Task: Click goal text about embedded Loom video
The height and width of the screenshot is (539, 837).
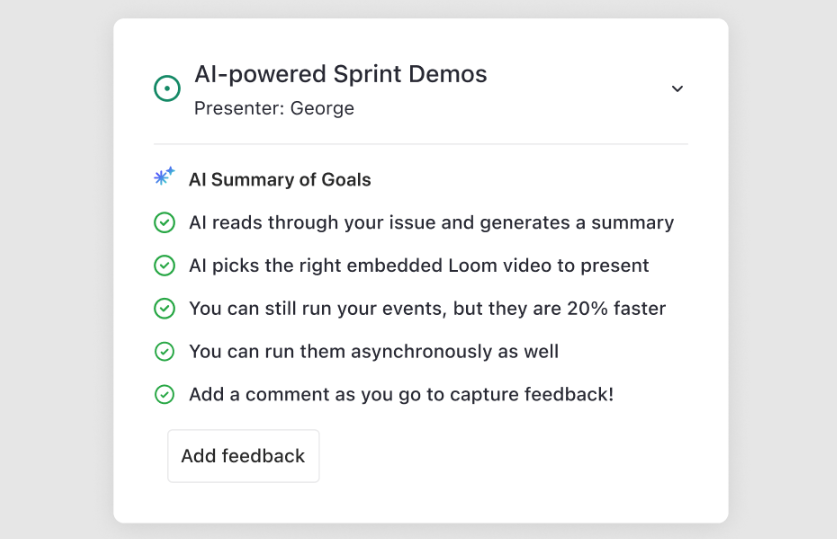Action: click(x=419, y=265)
